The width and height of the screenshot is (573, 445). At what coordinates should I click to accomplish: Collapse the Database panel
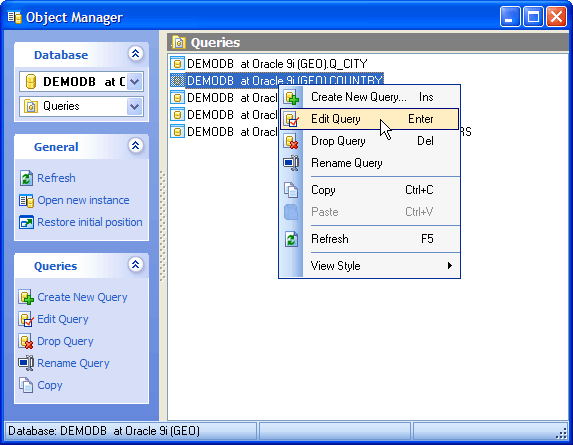tap(136, 54)
